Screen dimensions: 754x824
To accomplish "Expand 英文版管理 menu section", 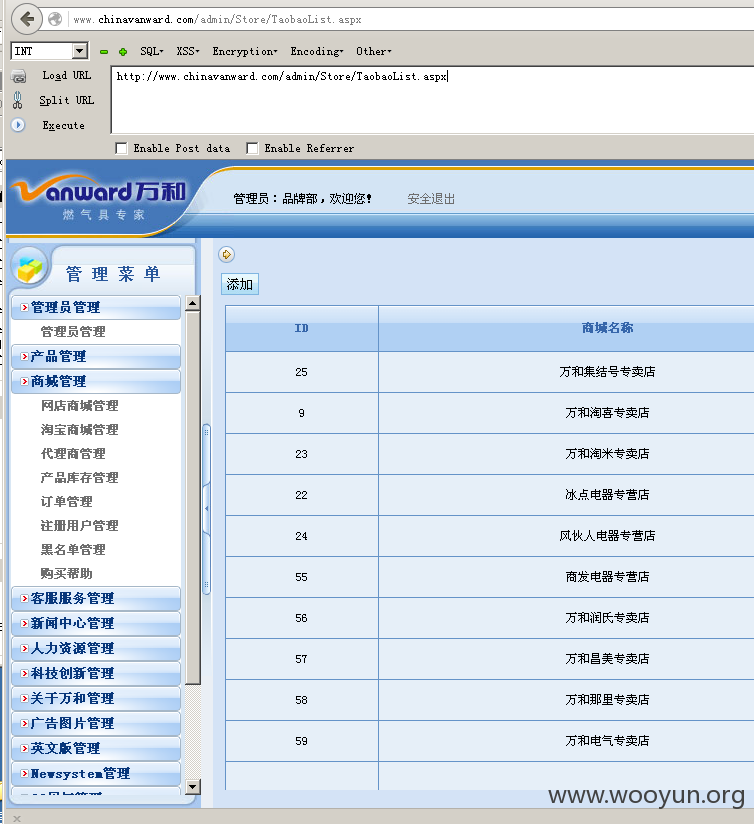I will [x=96, y=748].
